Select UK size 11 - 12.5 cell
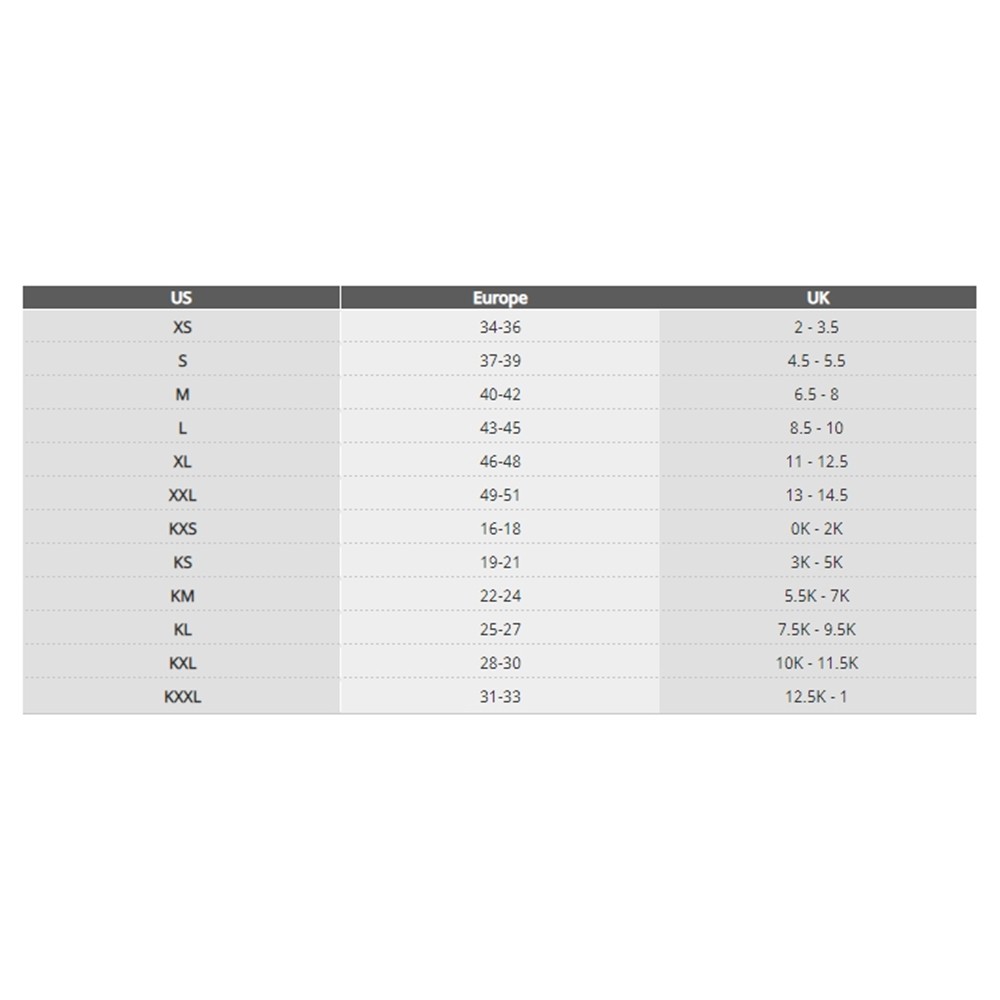The image size is (1000, 1000). coord(817,461)
